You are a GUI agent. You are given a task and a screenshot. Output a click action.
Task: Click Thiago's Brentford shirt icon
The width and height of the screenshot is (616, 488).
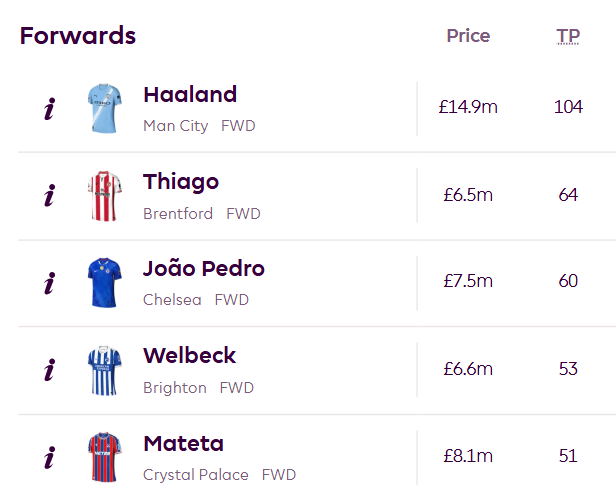pyautogui.click(x=104, y=195)
